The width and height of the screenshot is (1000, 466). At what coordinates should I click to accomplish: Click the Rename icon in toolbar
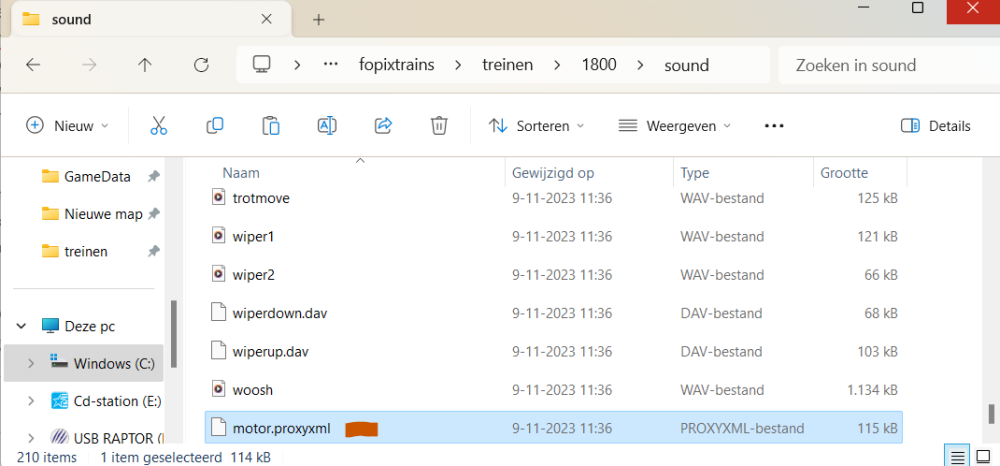point(326,126)
